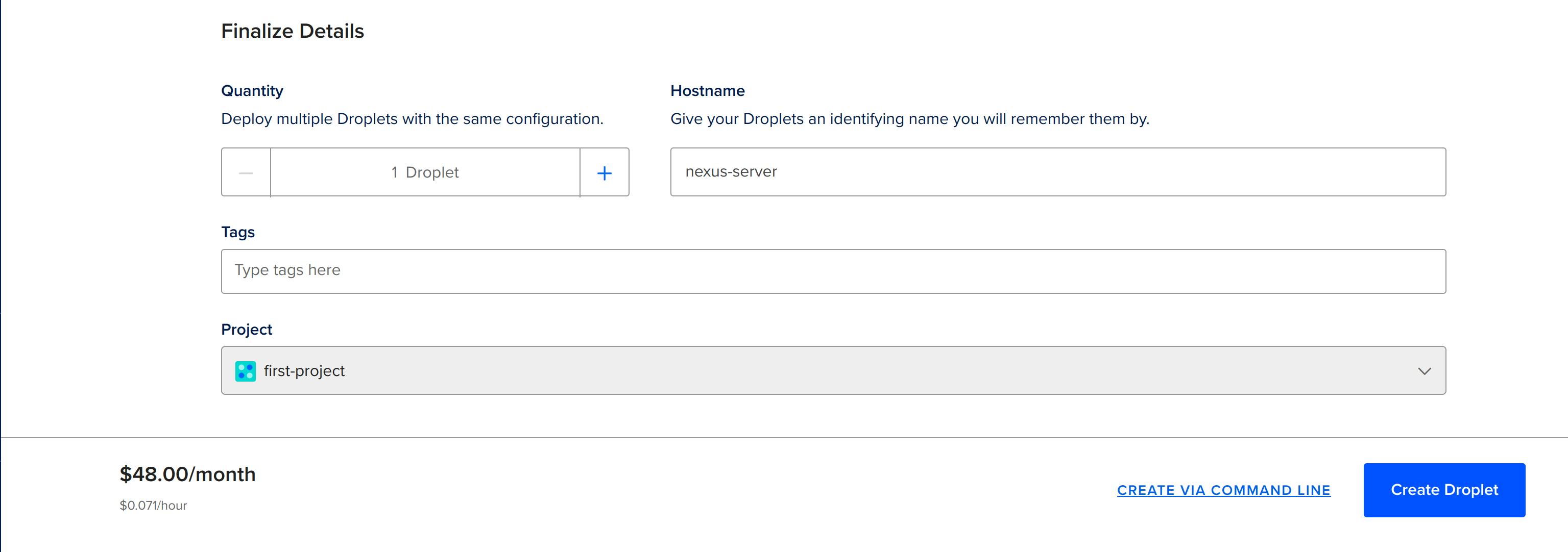Screen dimensions: 1568x552
Task: Decrease droplet quantity with minus button
Action: click(246, 172)
